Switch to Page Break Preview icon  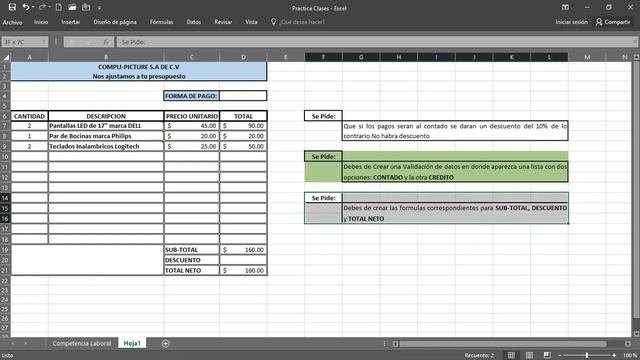(x=547, y=355)
